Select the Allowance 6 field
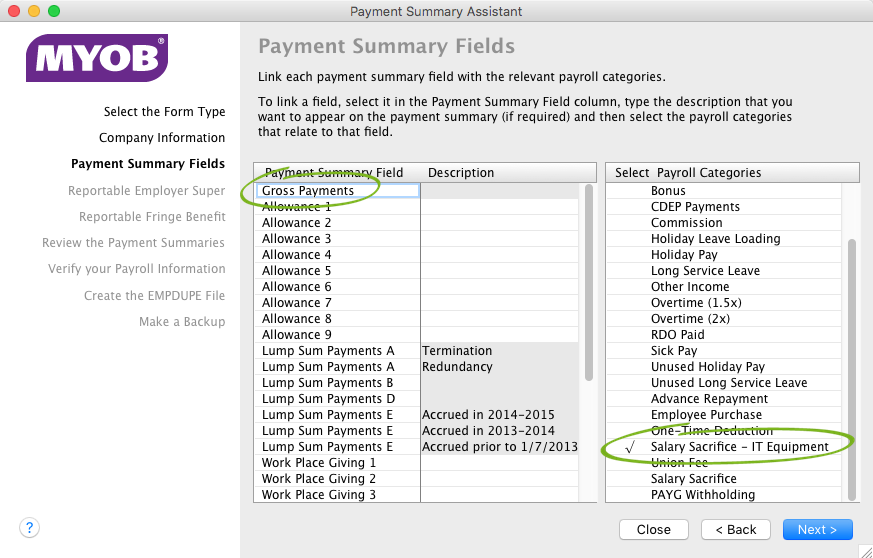This screenshot has width=873, height=558. [337, 287]
